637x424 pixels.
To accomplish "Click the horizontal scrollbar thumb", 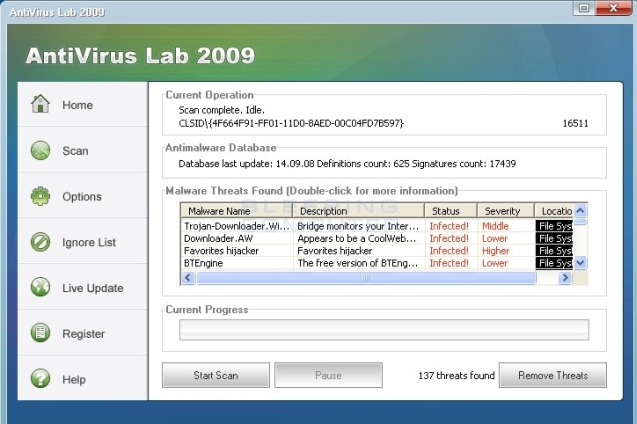I will coord(366,278).
